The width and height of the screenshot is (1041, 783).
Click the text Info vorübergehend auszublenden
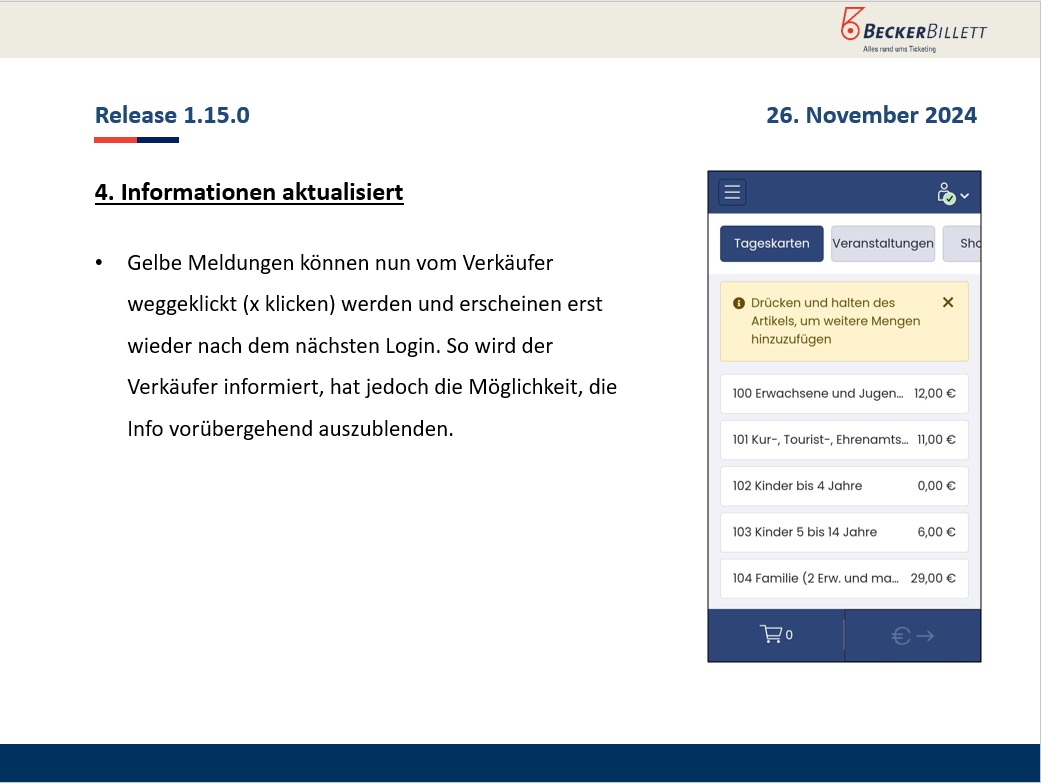point(290,429)
